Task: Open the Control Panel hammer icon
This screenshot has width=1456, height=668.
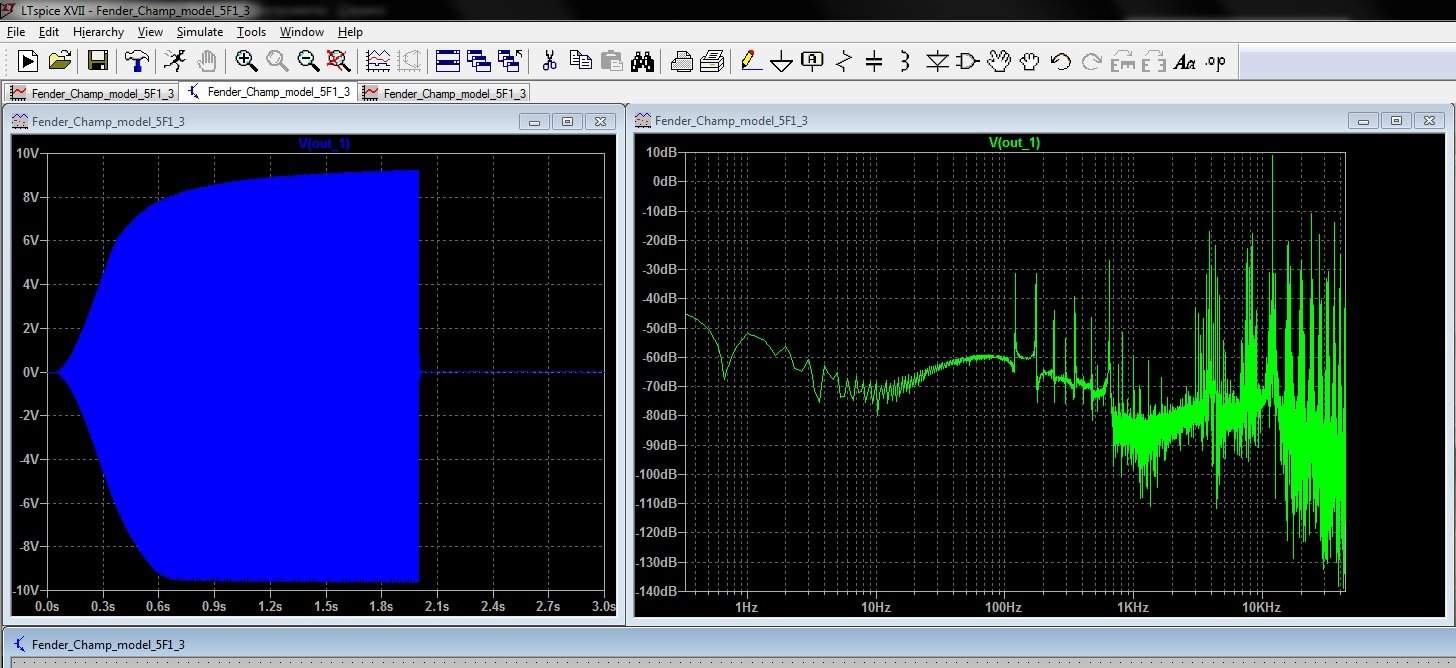Action: 136,62
